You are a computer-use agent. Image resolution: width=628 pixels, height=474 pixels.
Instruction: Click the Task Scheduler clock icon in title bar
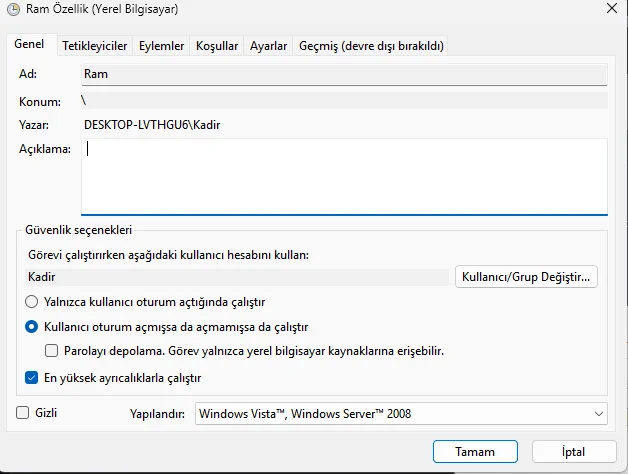(14, 9)
